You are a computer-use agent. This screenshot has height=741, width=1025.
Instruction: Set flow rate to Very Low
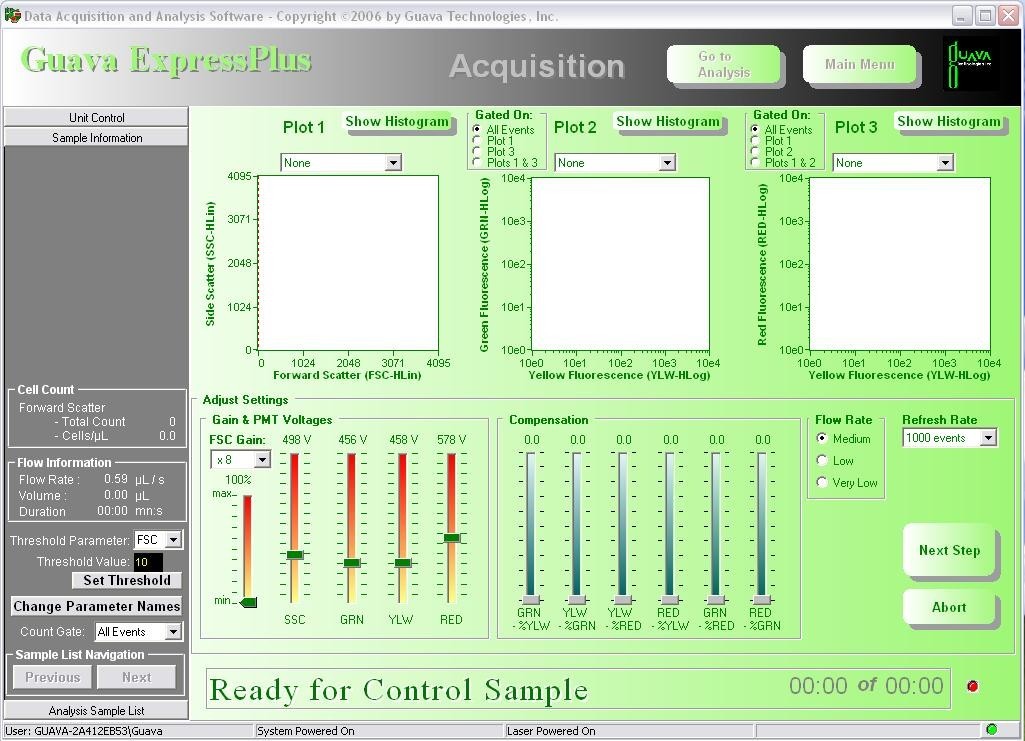822,482
